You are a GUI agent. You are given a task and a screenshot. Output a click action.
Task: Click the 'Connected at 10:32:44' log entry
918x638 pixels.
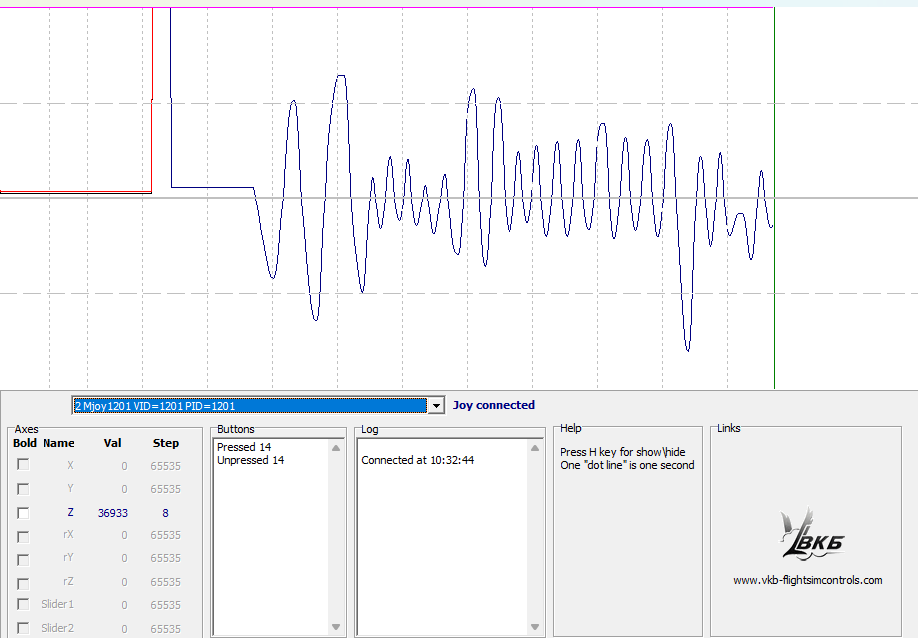[417, 460]
